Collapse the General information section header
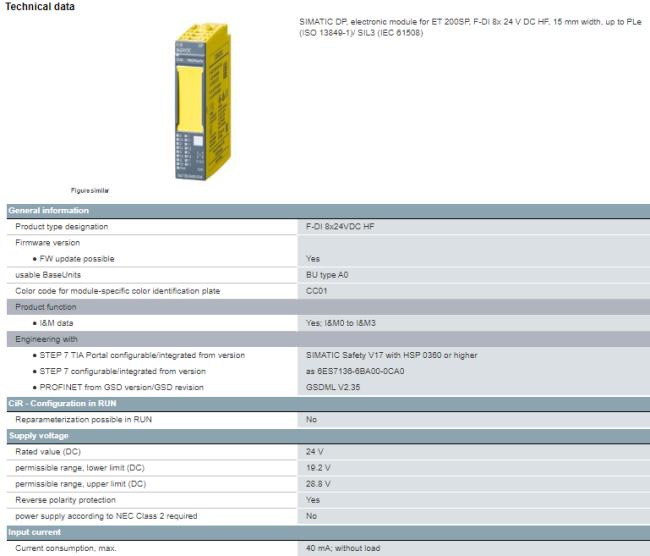Screen dimensions: 650x556 [x=48, y=210]
